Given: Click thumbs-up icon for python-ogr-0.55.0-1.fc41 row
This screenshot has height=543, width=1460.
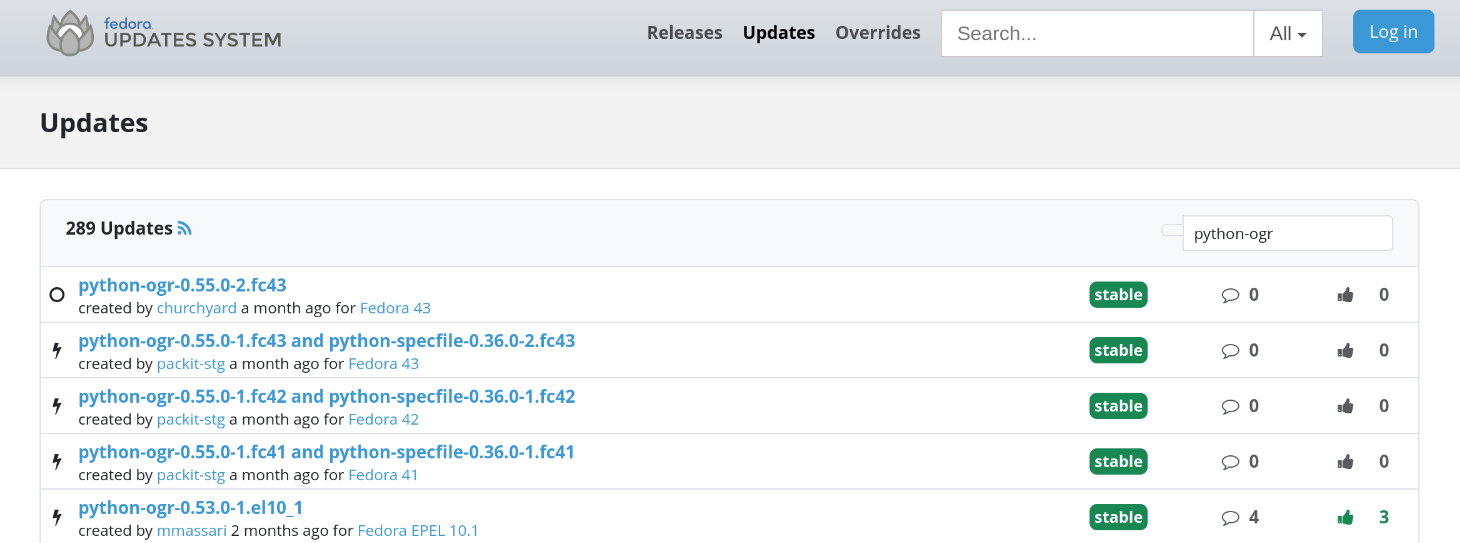Looking at the screenshot, I should coord(1345,461).
